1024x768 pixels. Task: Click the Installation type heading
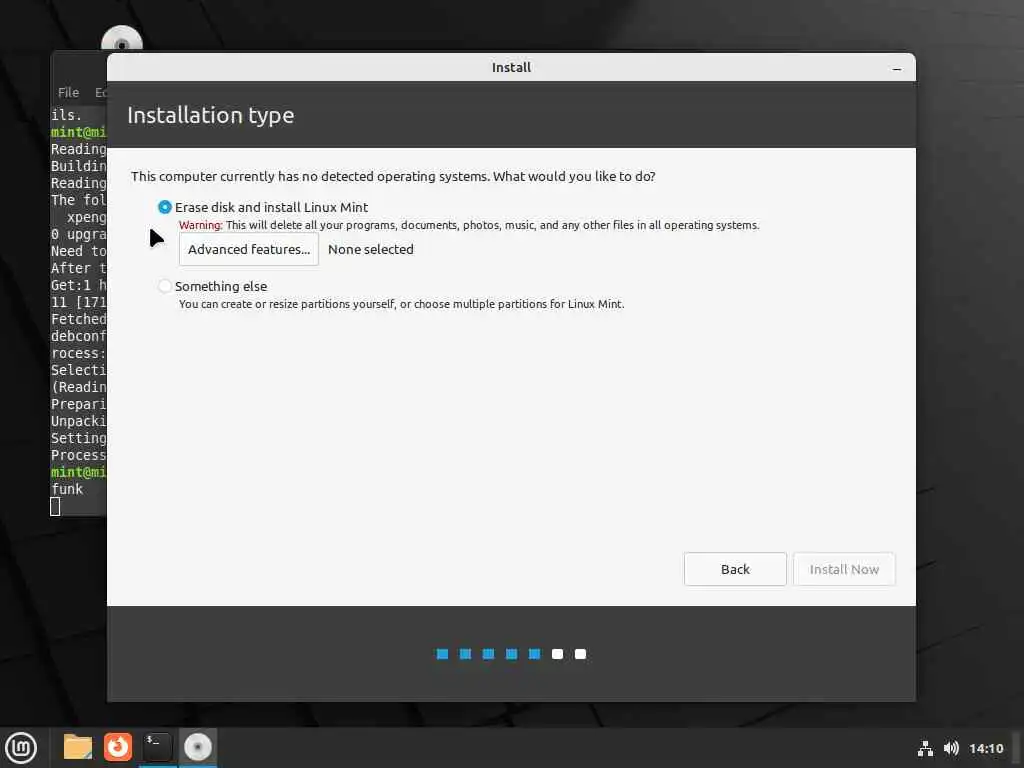coord(210,116)
